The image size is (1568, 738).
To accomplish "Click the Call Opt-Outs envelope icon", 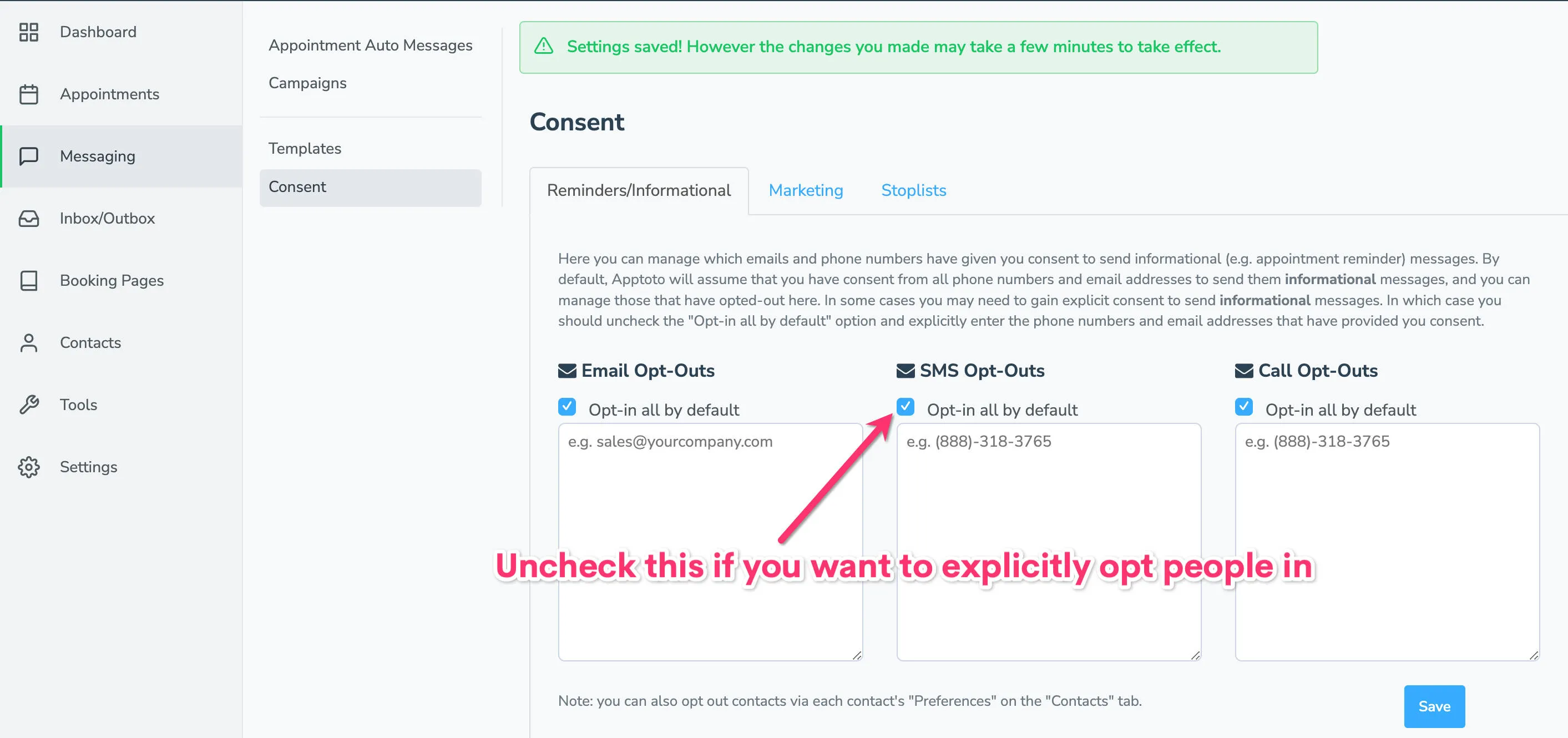I will pos(1243,370).
